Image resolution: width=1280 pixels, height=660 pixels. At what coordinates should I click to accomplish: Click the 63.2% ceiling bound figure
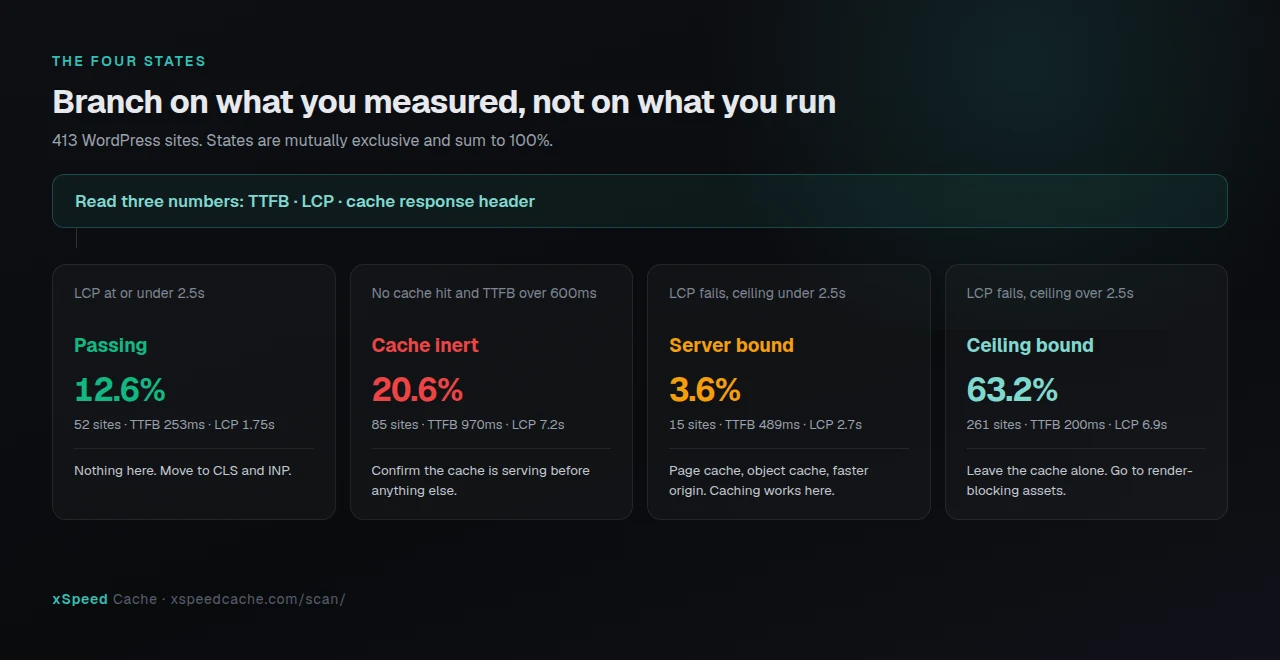1012,390
